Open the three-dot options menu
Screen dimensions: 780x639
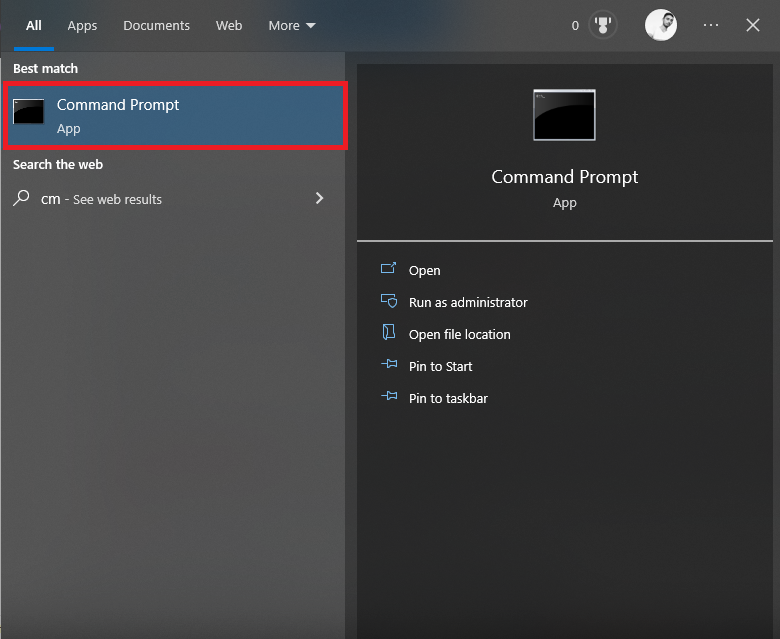click(x=711, y=25)
